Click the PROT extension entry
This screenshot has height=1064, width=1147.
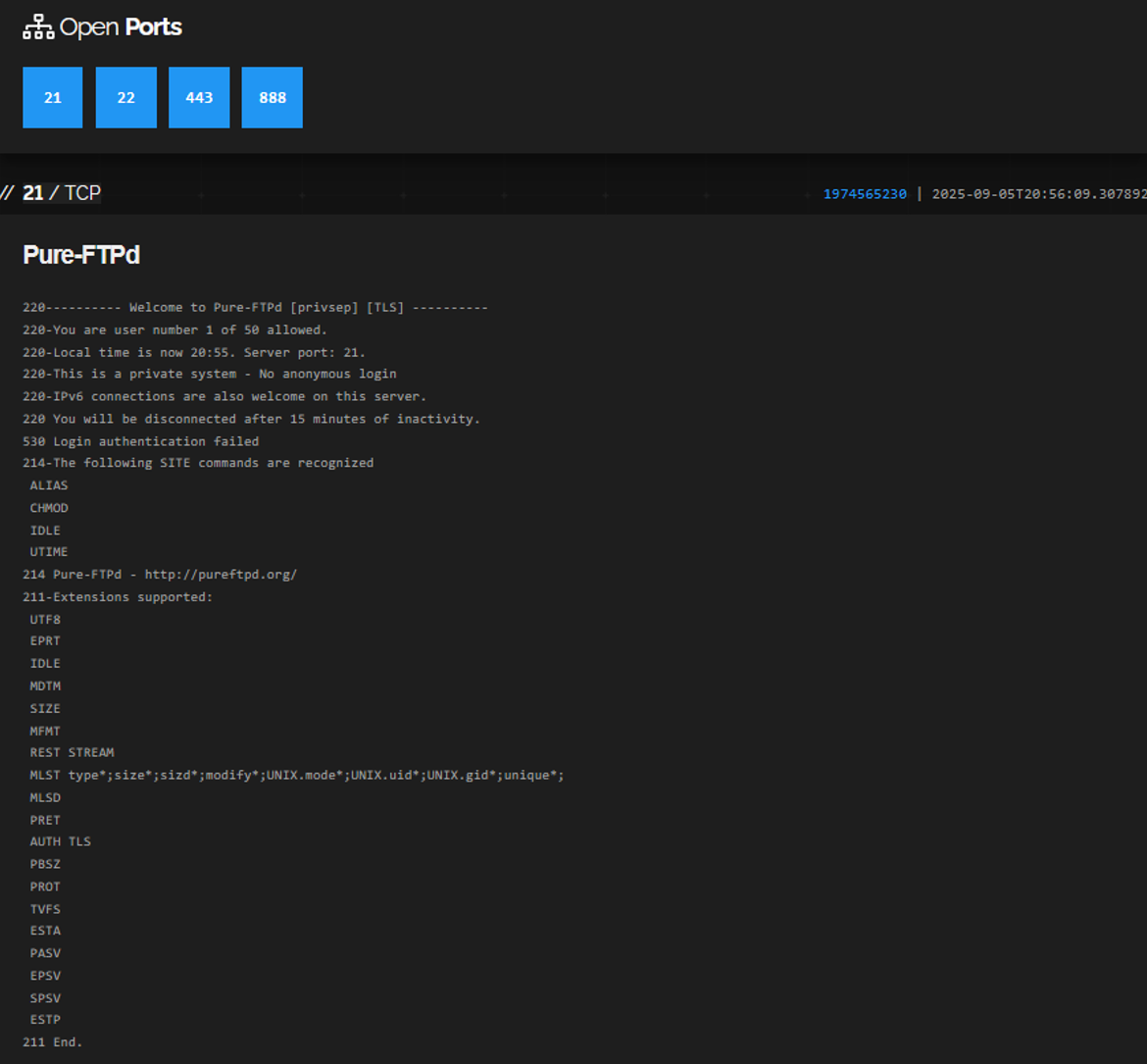click(x=45, y=887)
